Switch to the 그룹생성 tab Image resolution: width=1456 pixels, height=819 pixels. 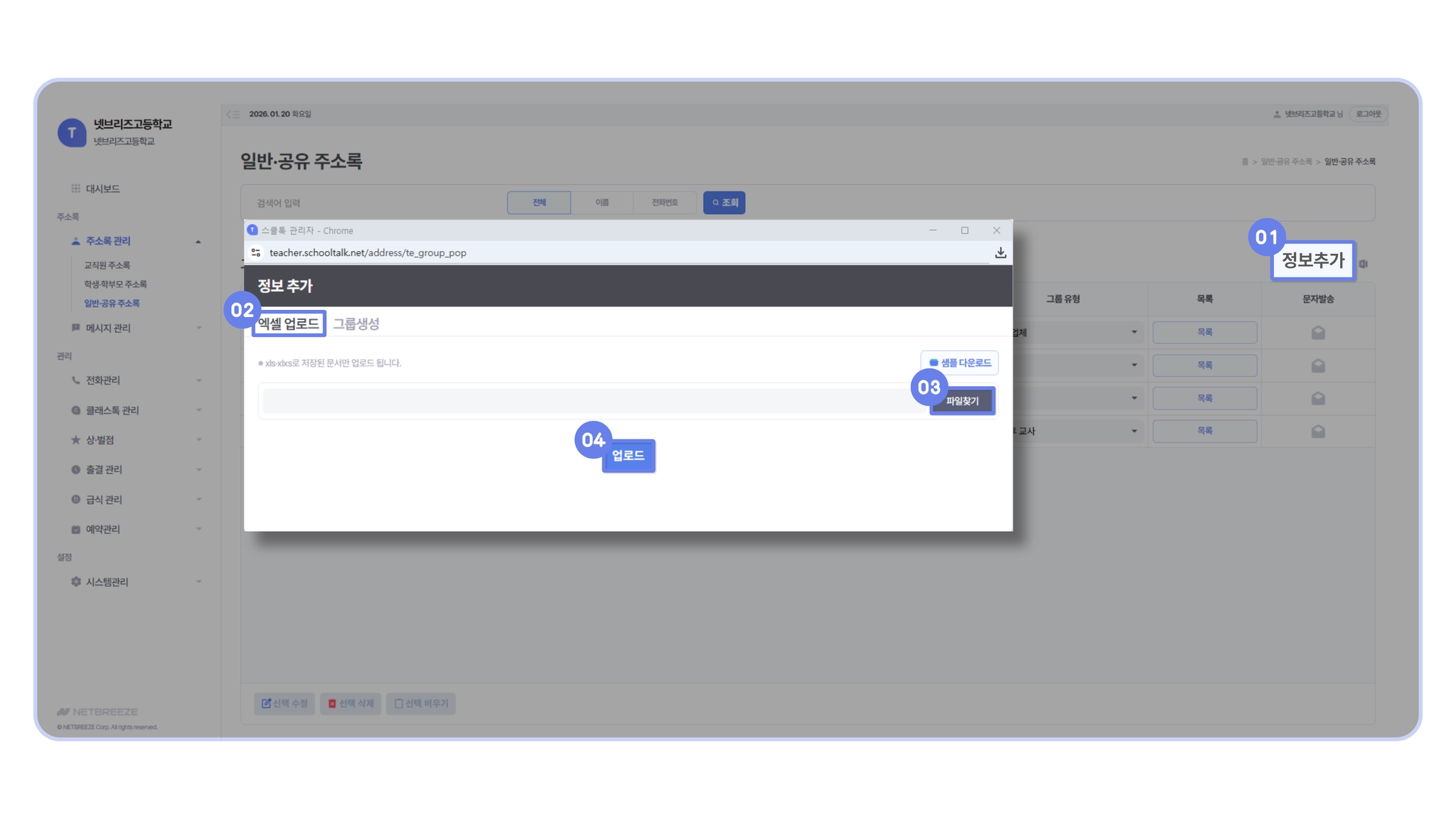tap(356, 324)
